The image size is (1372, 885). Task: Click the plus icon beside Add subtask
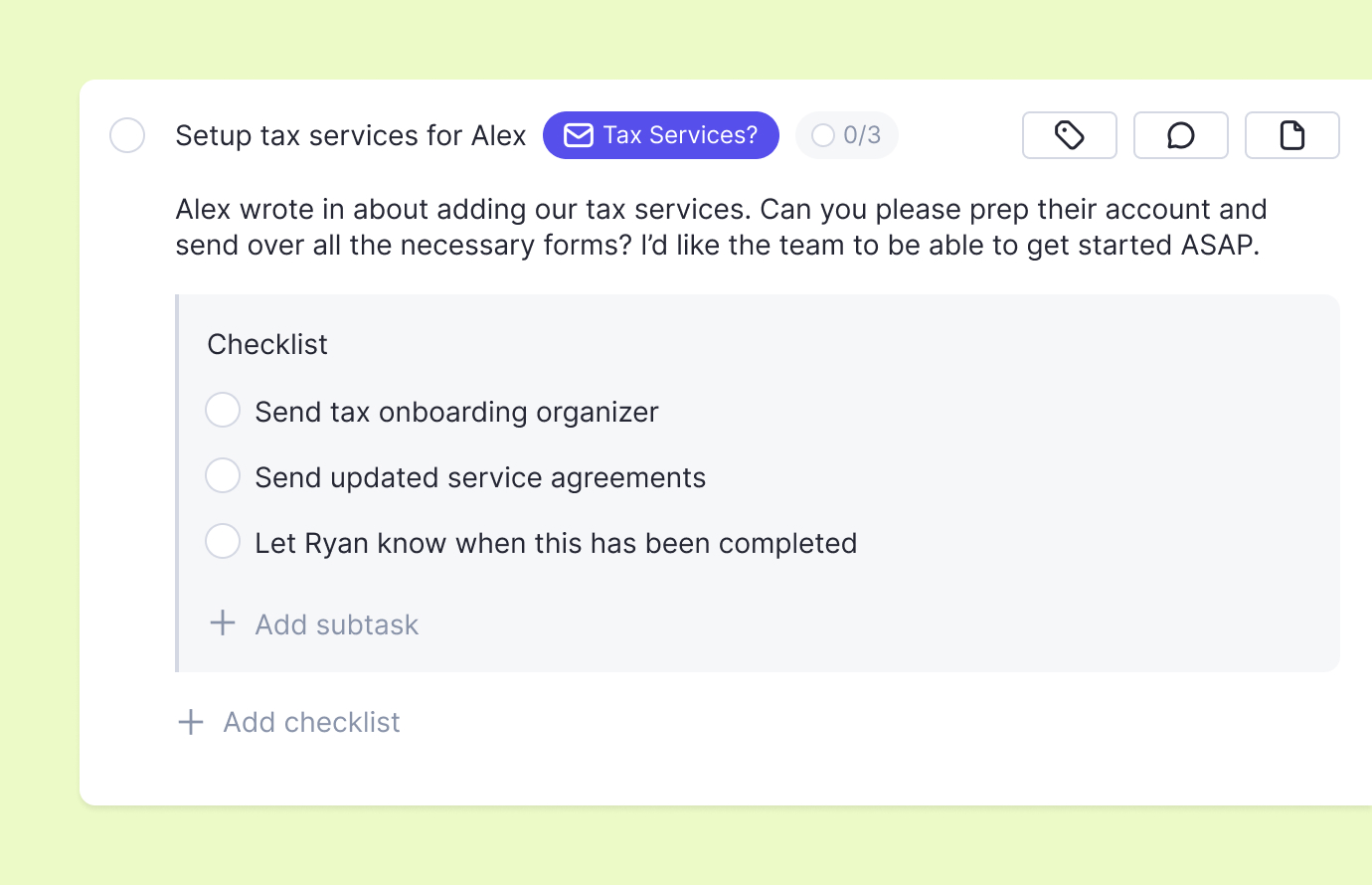(x=223, y=623)
